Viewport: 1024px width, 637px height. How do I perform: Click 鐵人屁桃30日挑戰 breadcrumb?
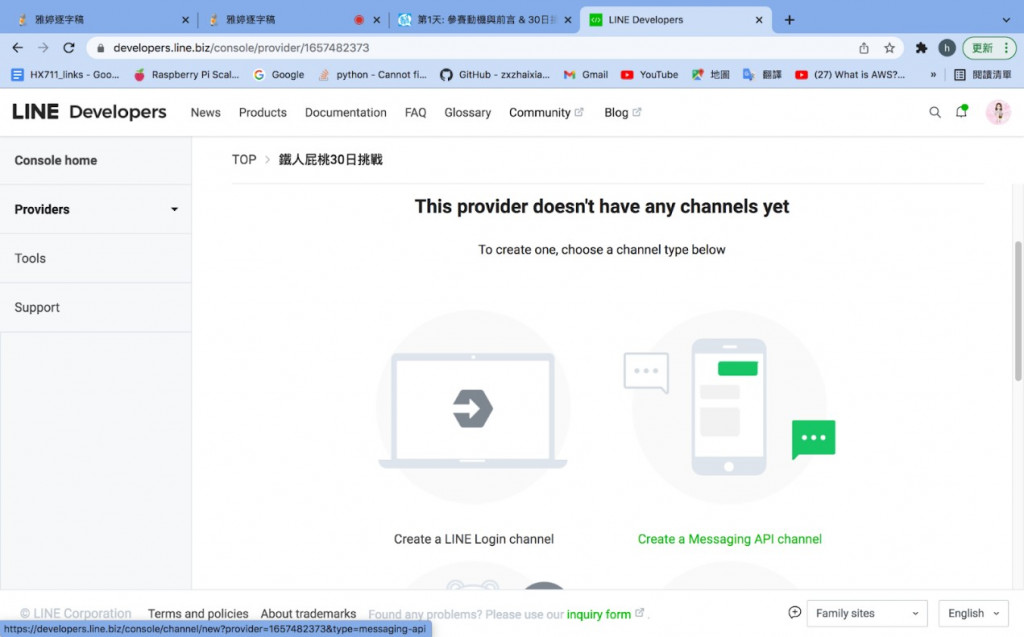pyautogui.click(x=330, y=159)
